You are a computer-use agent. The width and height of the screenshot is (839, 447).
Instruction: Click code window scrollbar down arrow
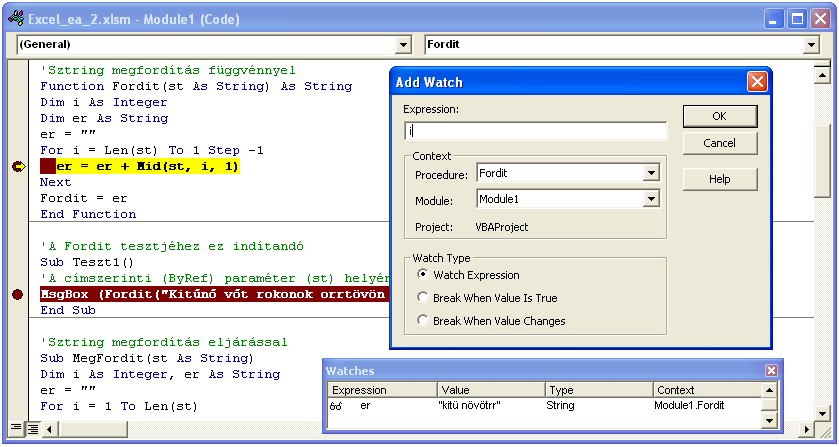point(821,413)
